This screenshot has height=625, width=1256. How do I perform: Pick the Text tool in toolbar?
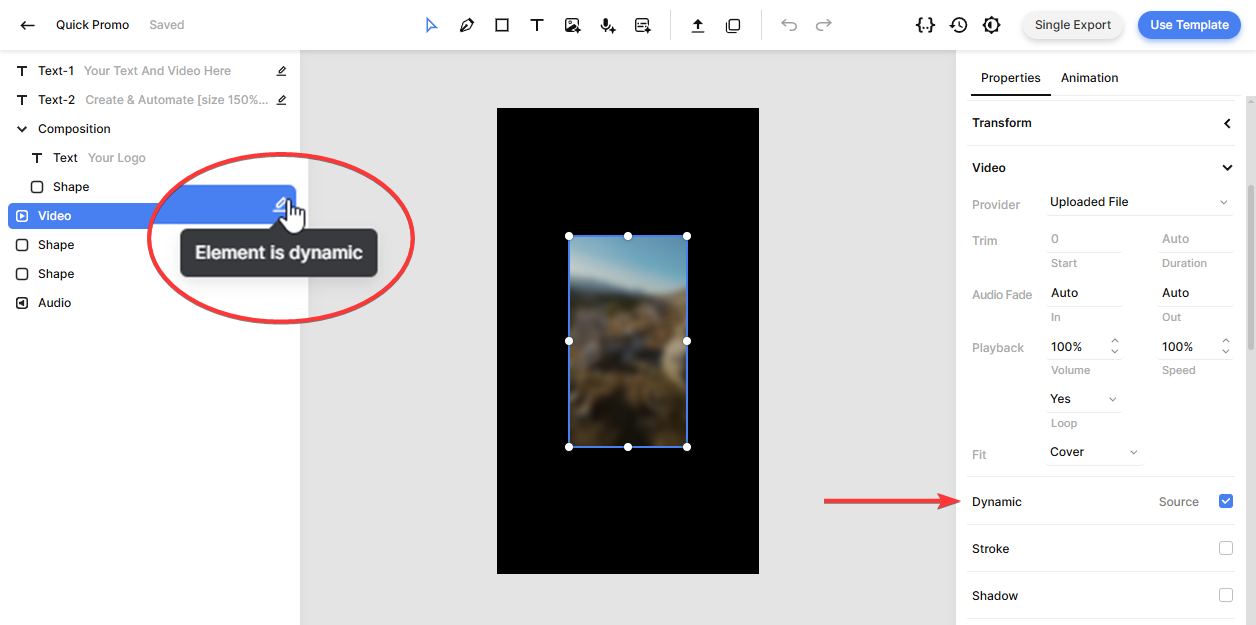(x=537, y=25)
